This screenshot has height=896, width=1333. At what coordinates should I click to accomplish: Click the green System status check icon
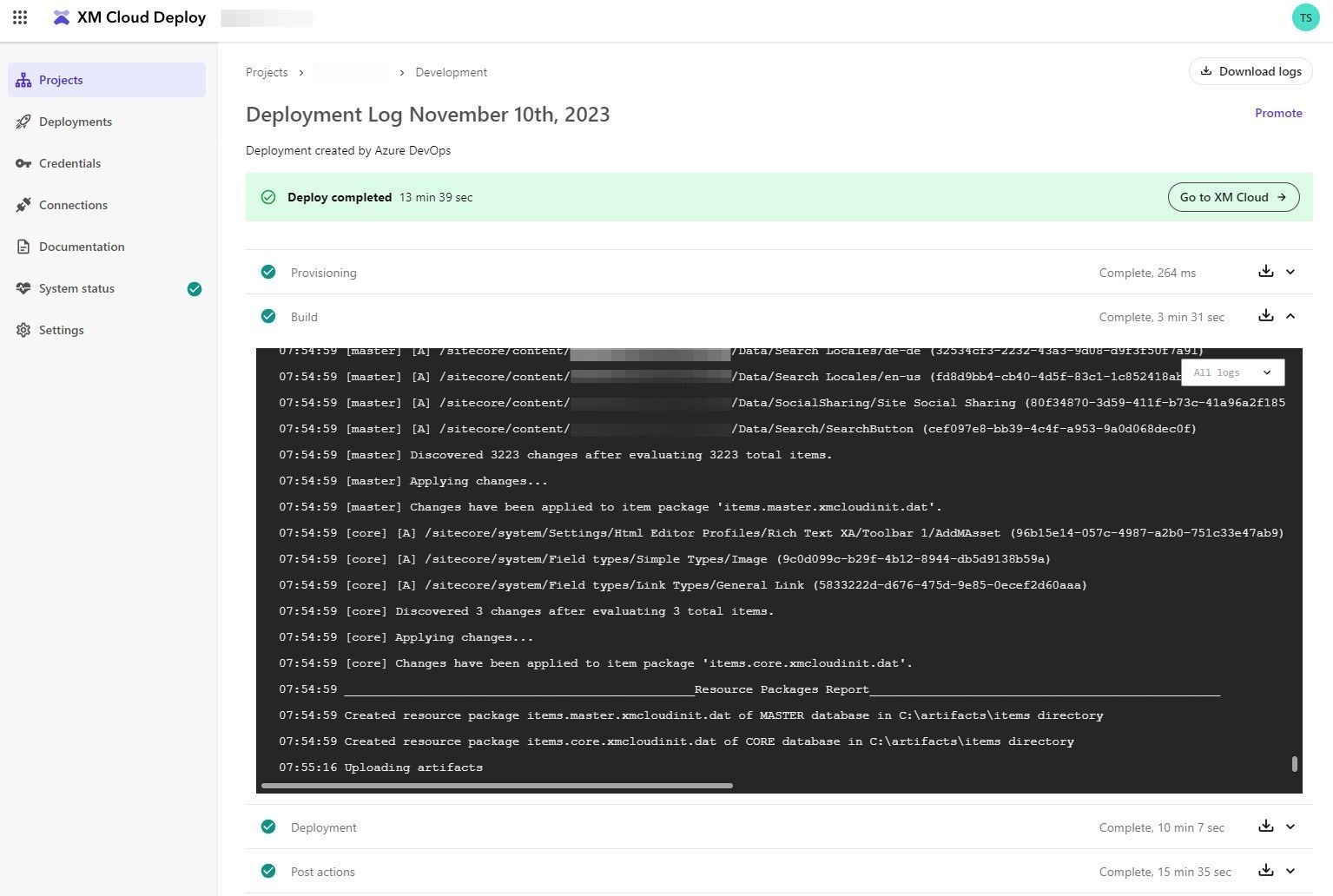click(x=195, y=289)
